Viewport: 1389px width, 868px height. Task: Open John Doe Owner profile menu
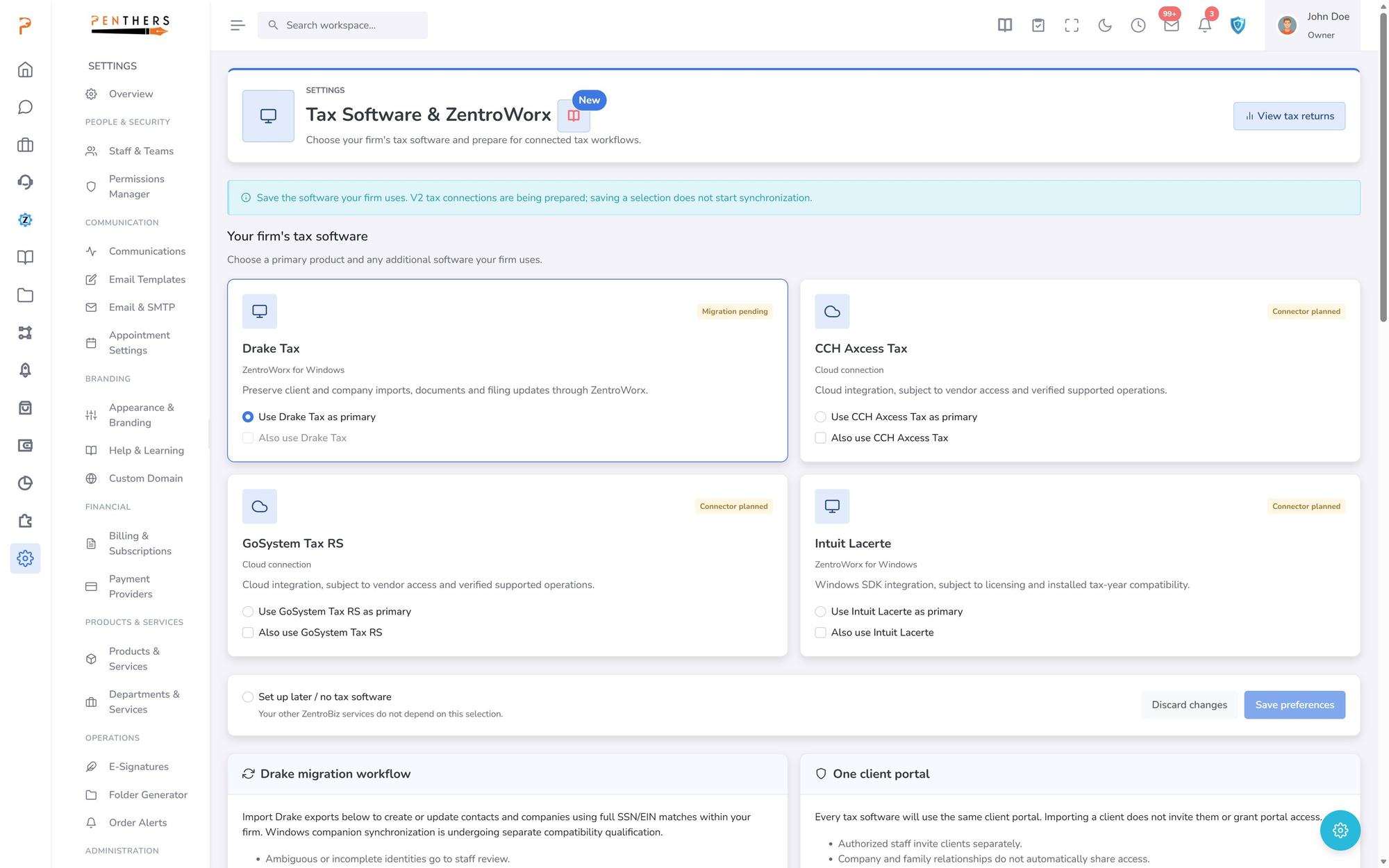[1313, 25]
